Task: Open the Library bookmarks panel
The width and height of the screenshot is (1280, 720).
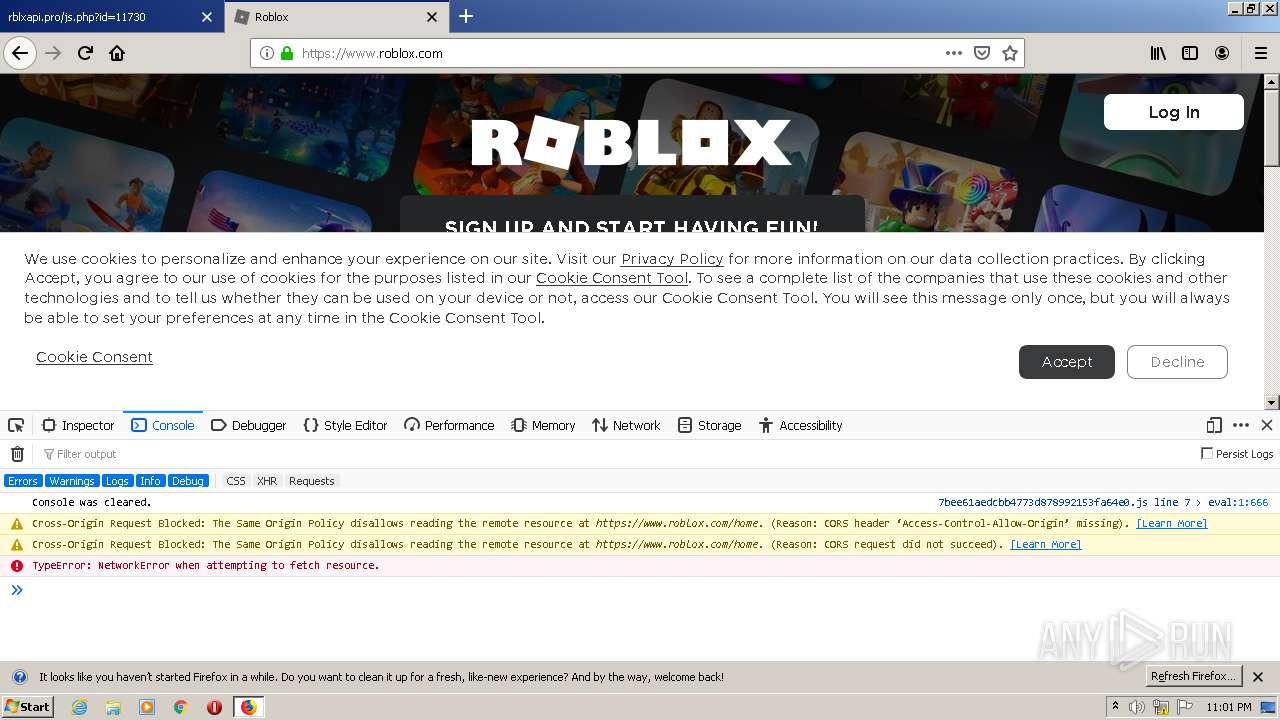Action: 1158,53
